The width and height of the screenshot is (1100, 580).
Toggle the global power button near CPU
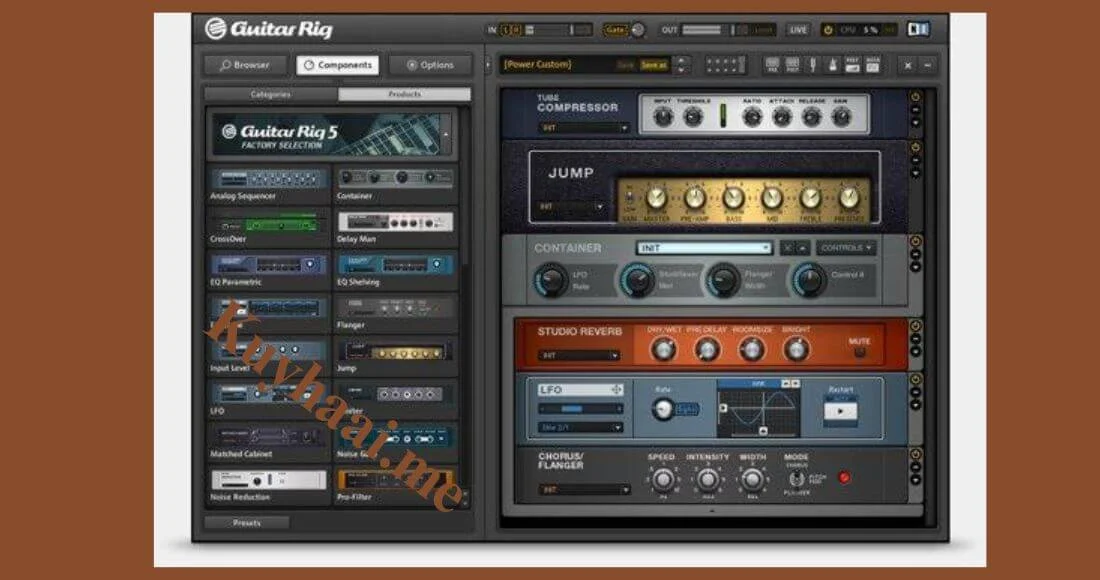click(x=828, y=29)
